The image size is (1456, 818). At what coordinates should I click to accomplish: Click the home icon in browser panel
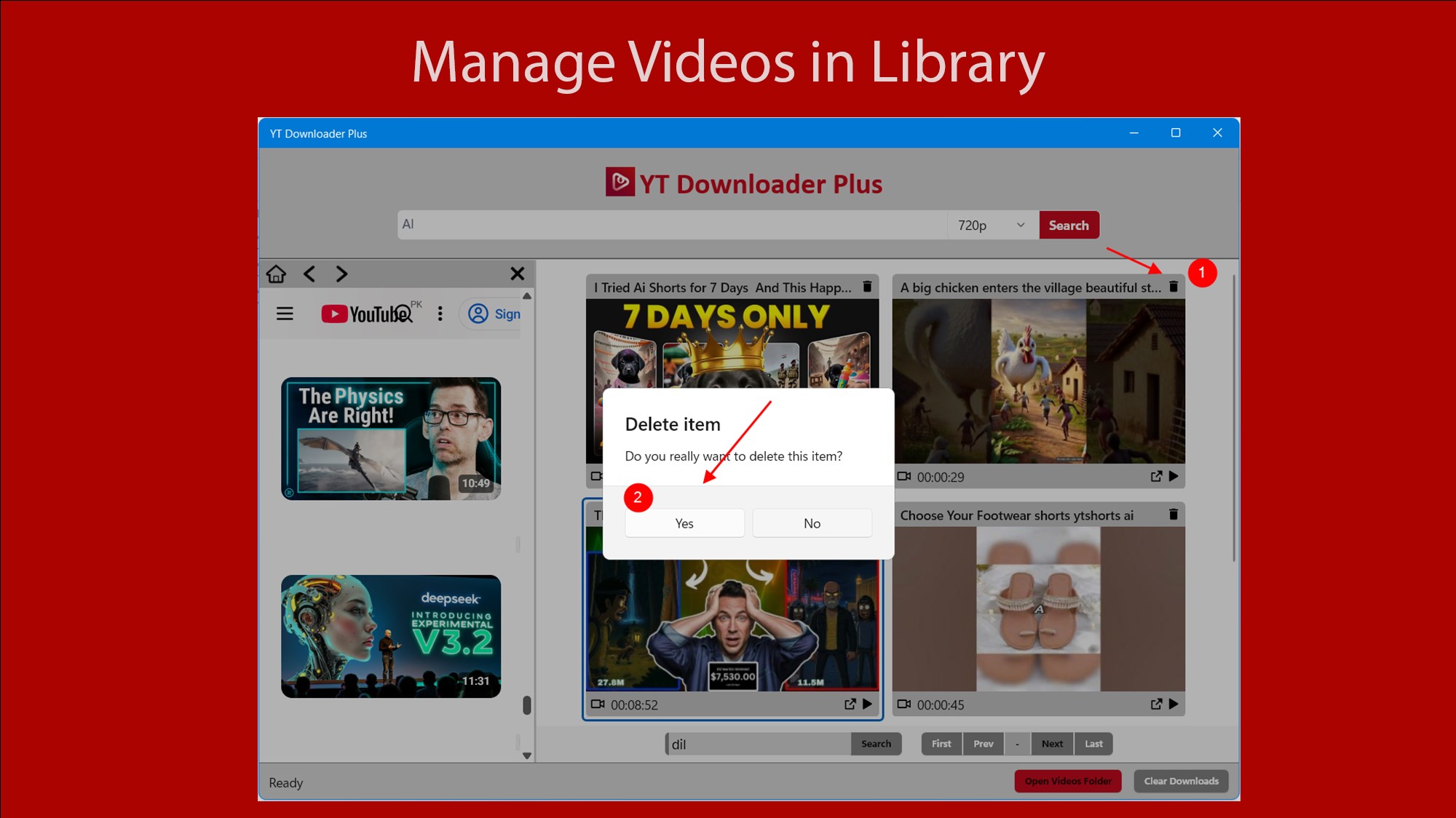pos(276,274)
